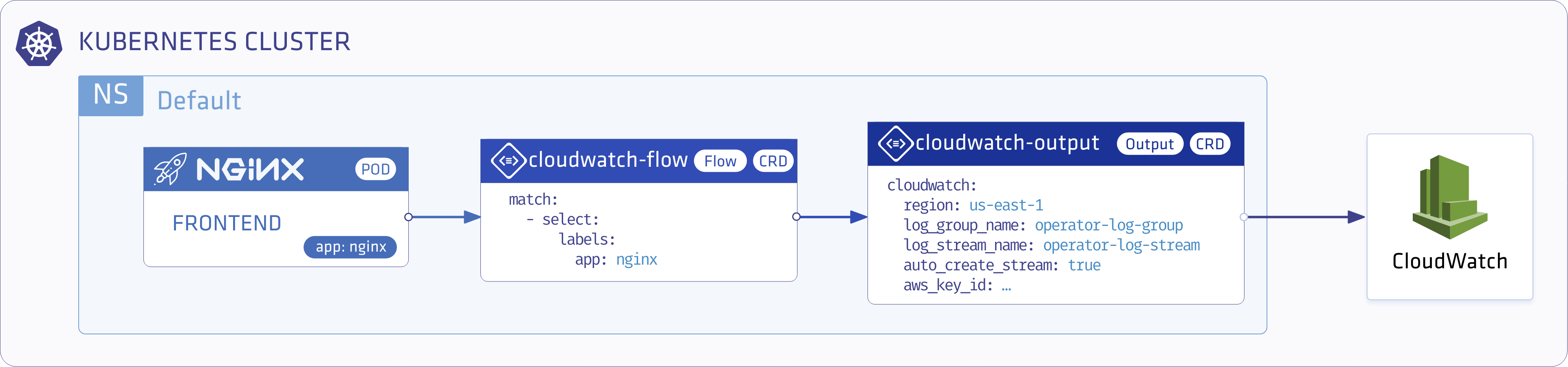Click the NS namespace badge
1568x367 pixels.
[x=111, y=96]
